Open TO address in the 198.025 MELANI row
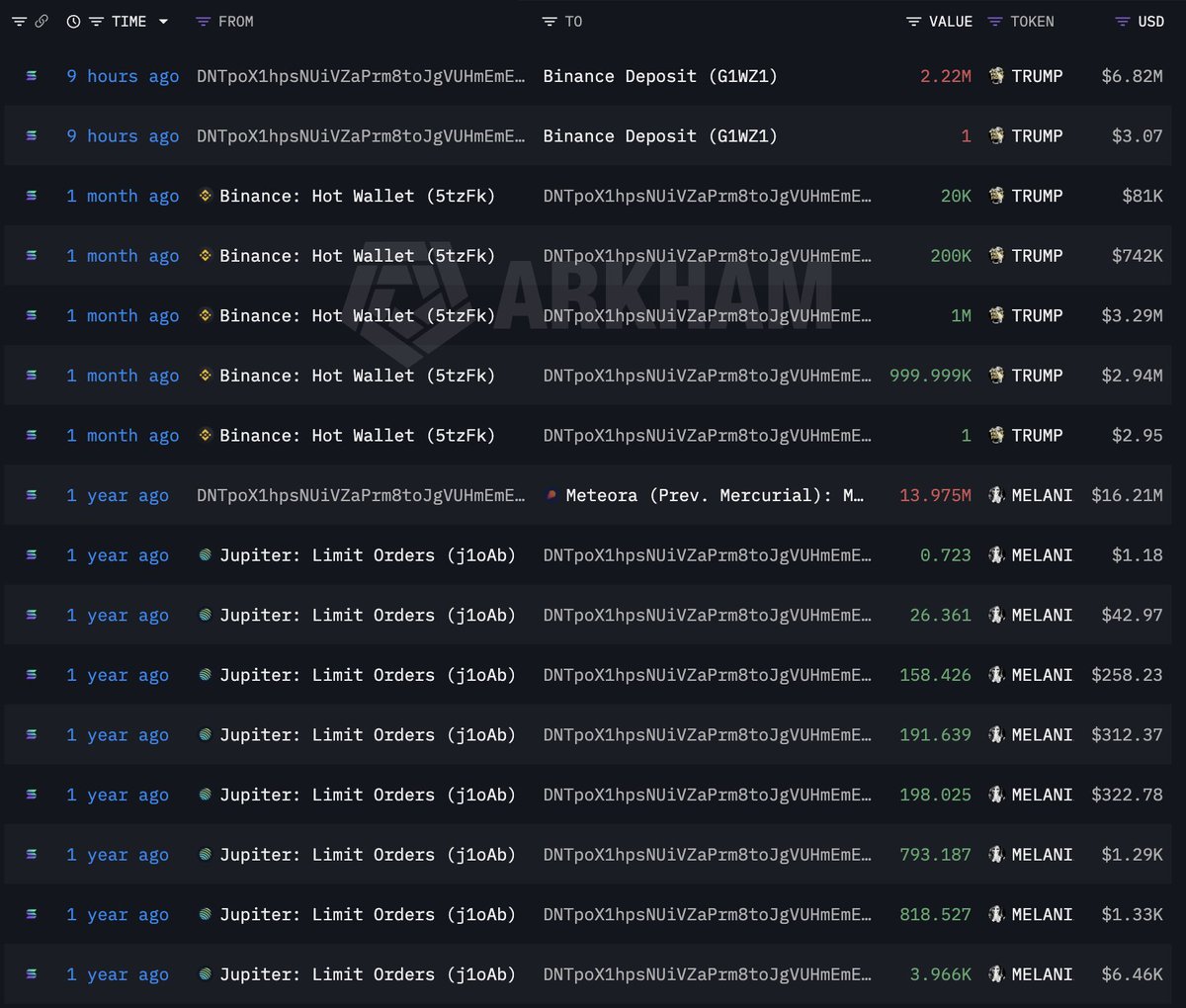Screen dimensions: 1186x1008 708,795
